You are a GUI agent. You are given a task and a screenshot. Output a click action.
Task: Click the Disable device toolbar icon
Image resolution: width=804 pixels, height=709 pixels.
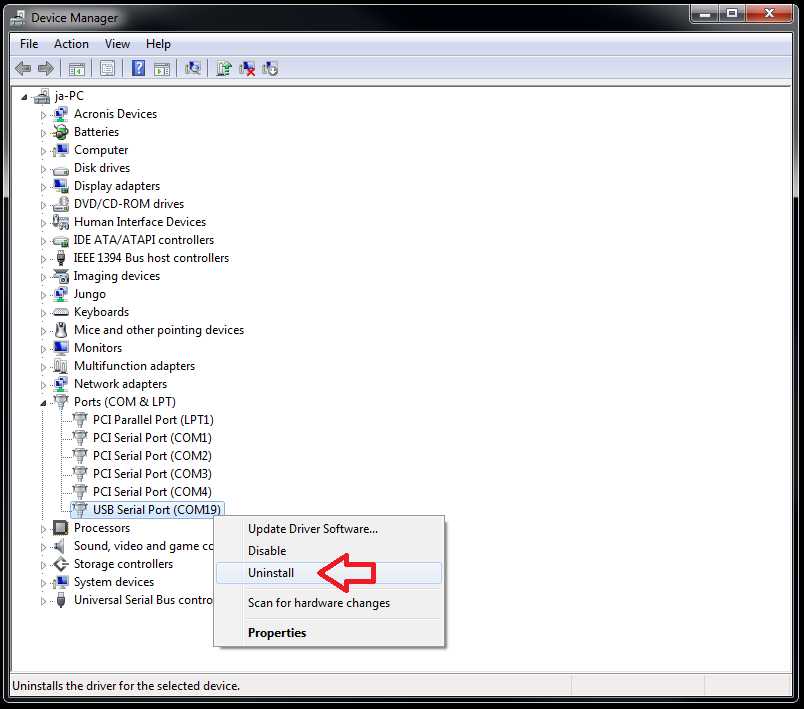[x=270, y=68]
